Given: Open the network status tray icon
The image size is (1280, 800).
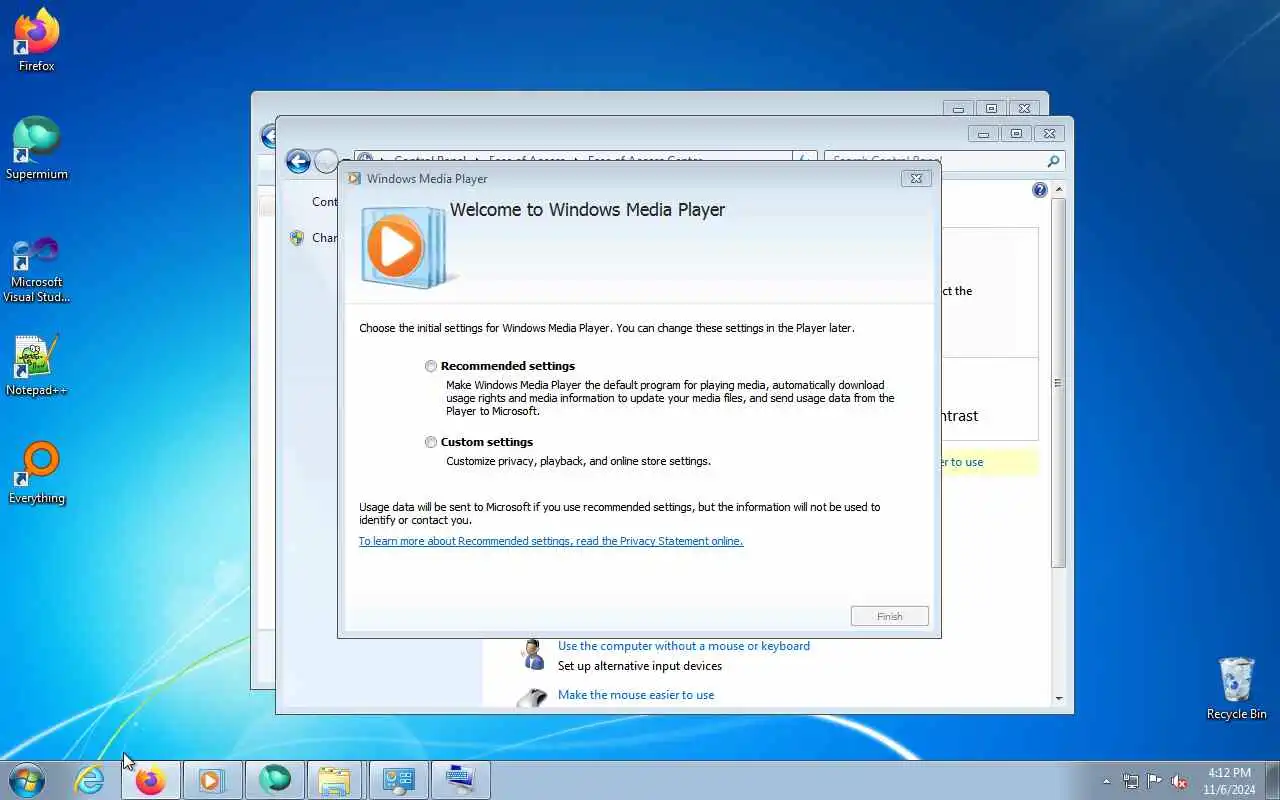Looking at the screenshot, I should (1131, 781).
